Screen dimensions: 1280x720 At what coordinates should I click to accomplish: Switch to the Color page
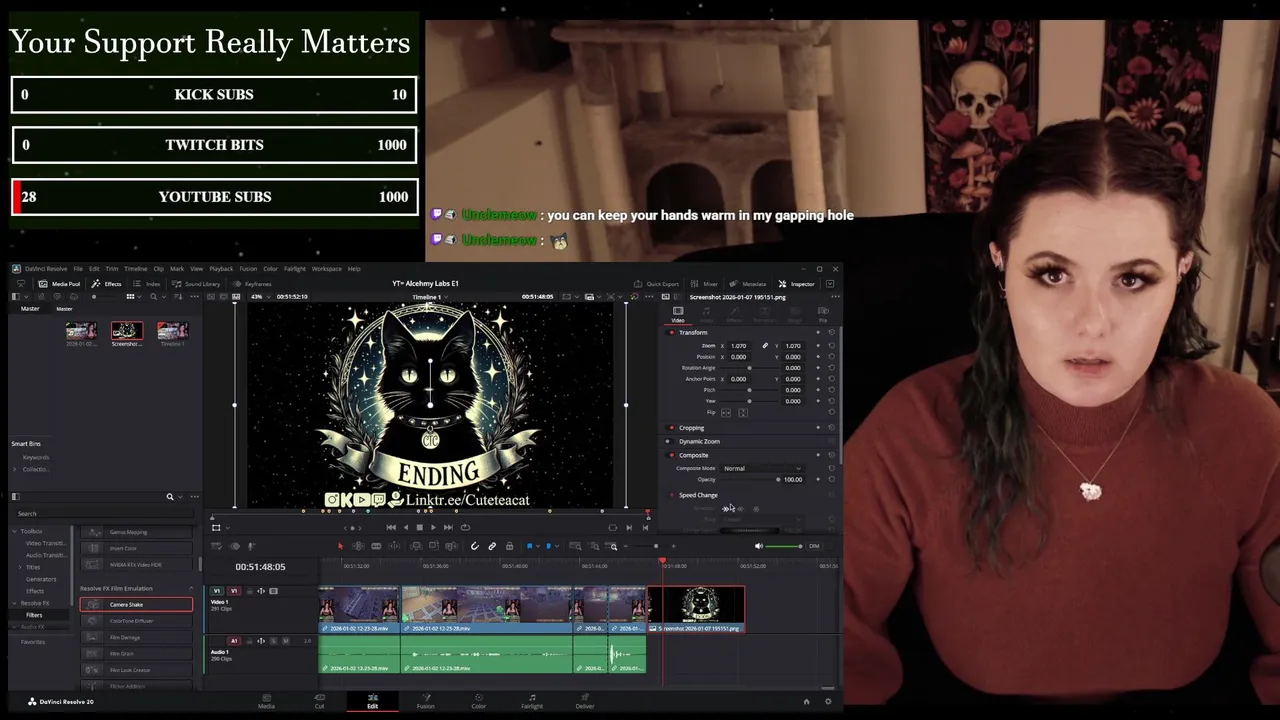479,700
